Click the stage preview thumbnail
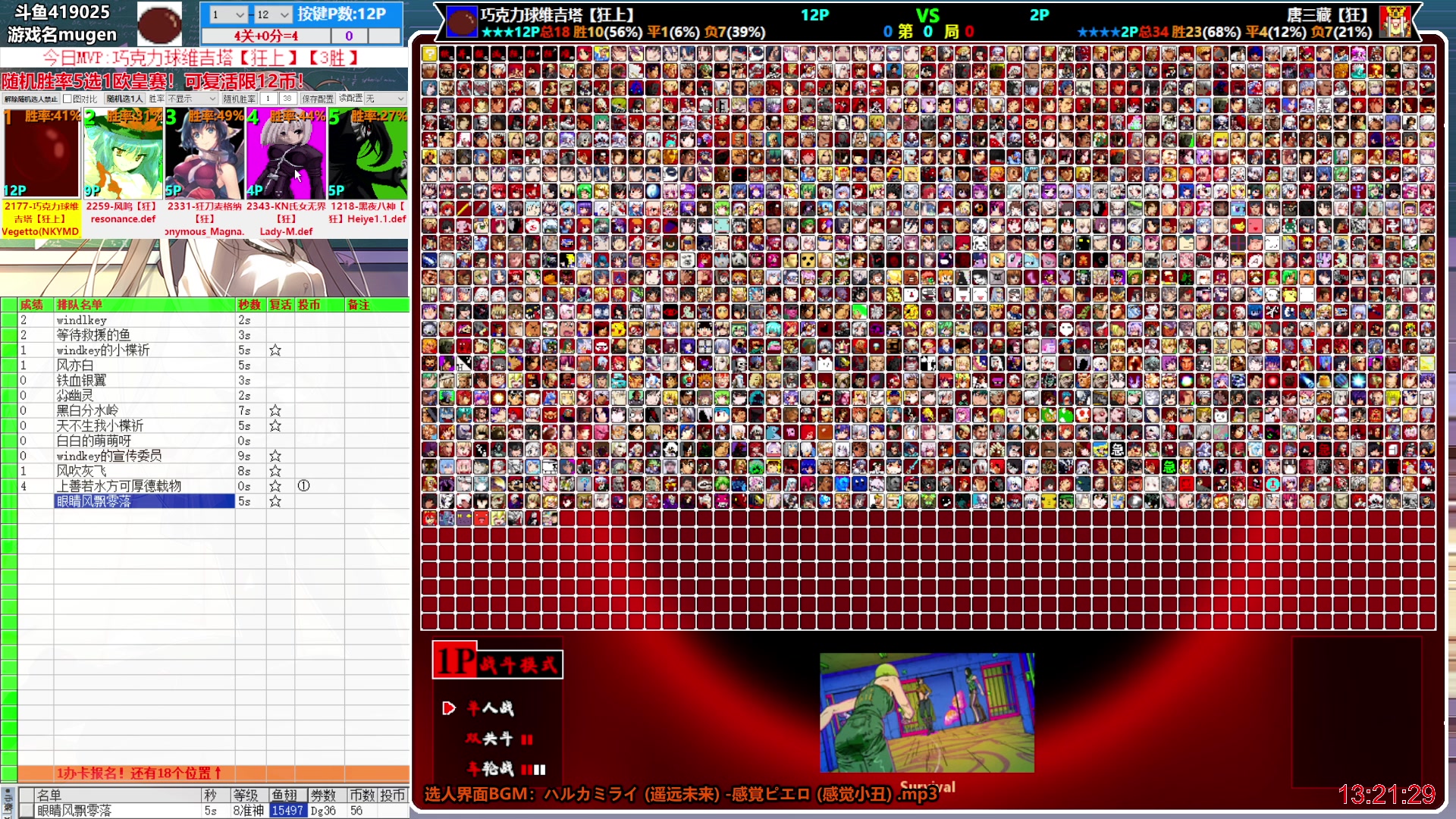The image size is (1456, 819). pyautogui.click(x=927, y=713)
